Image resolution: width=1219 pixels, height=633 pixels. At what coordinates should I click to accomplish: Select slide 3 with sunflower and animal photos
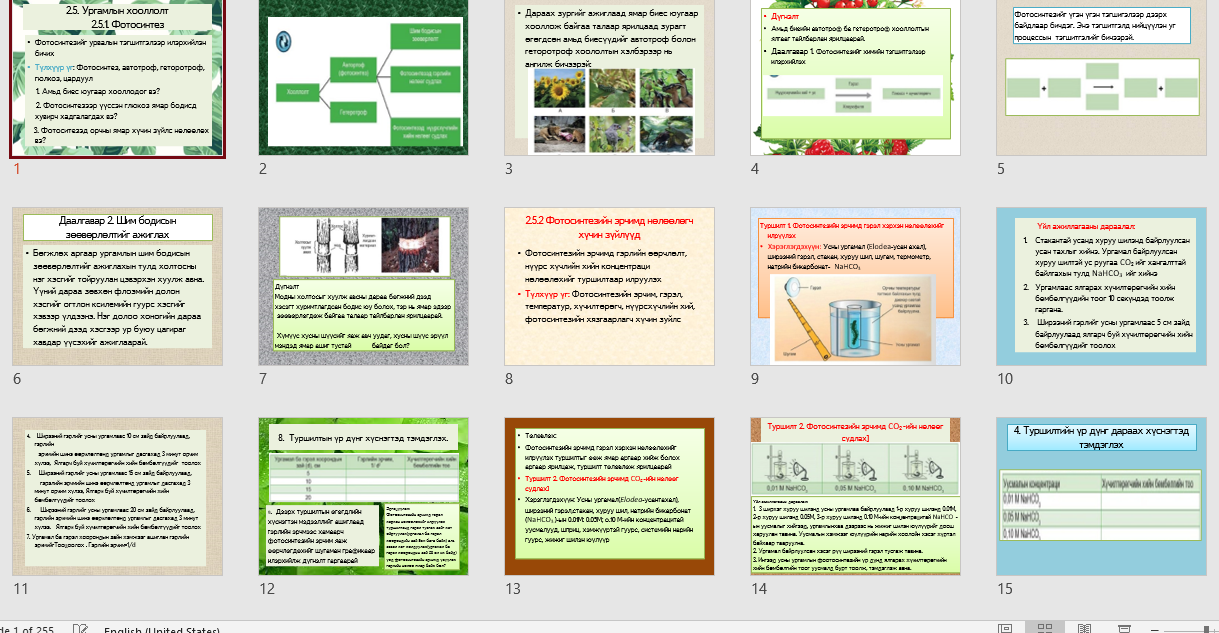tap(609, 78)
